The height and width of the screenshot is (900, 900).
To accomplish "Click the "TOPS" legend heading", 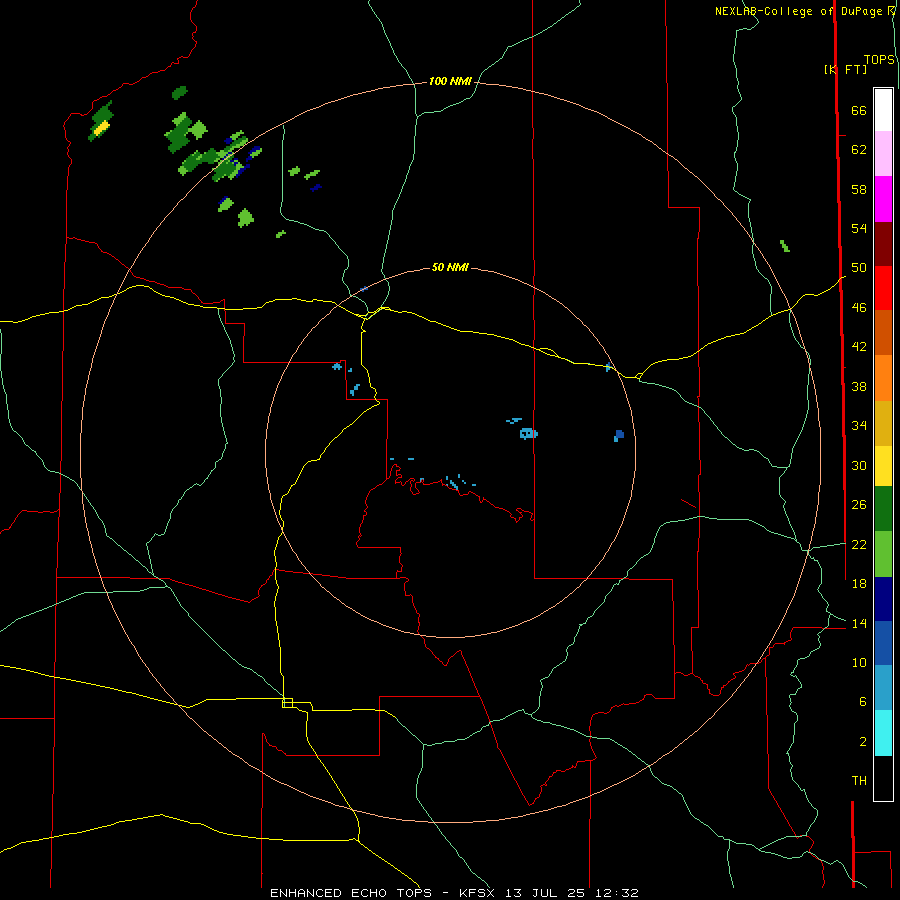I will point(879,60).
